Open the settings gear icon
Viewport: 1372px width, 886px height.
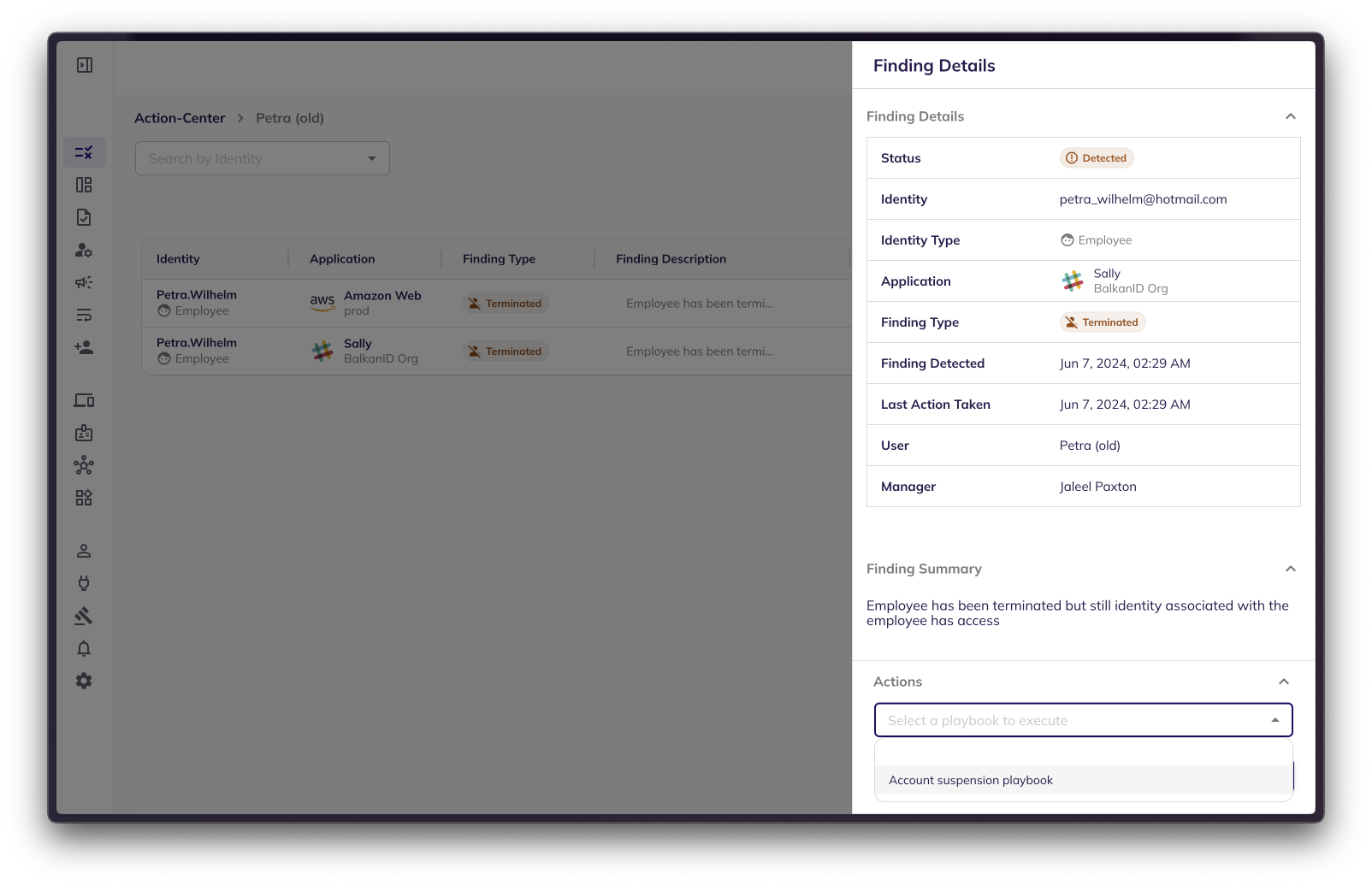tap(84, 681)
